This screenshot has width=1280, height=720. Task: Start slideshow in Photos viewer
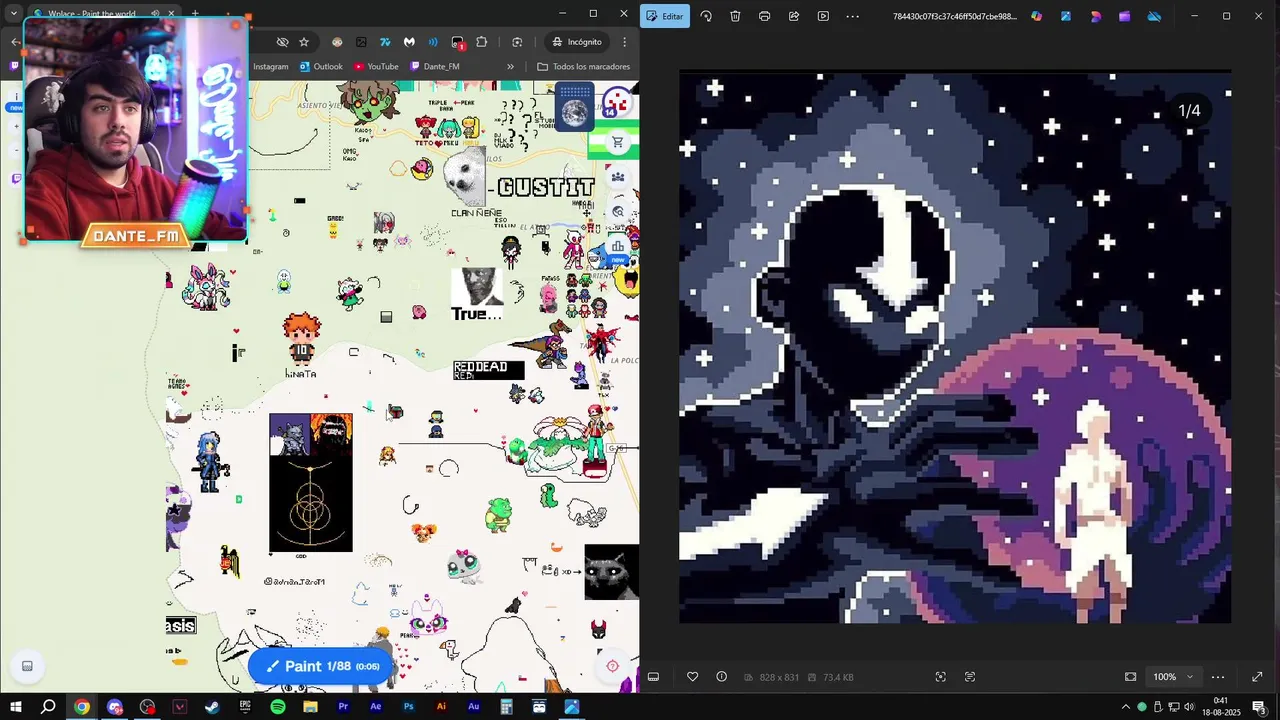823,16
